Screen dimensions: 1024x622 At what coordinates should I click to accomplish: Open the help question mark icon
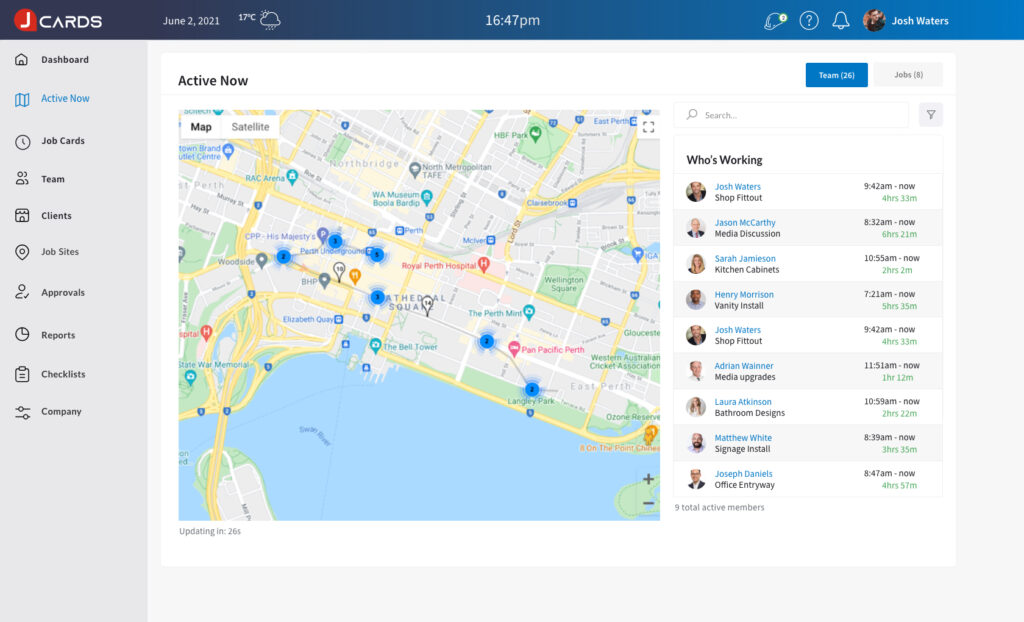click(809, 21)
